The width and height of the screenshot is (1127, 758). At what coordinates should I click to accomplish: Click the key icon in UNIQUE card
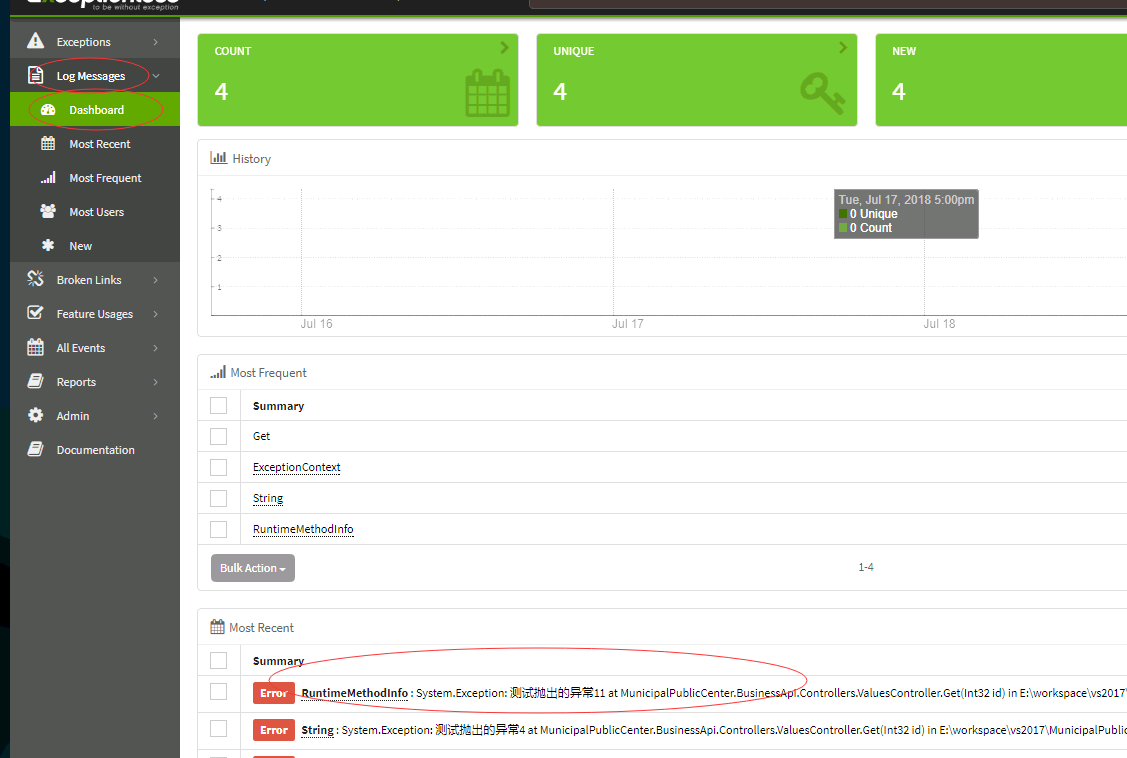tap(823, 93)
